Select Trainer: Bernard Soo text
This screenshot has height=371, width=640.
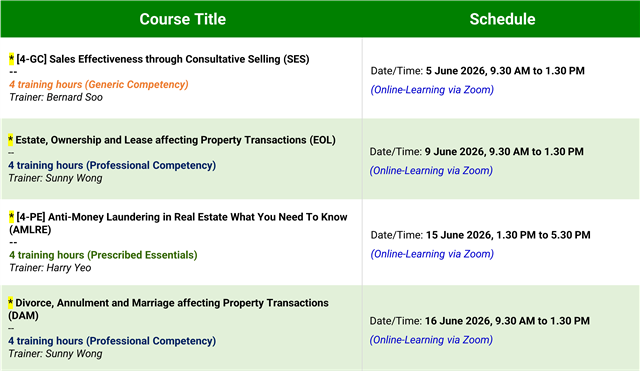coord(56,97)
